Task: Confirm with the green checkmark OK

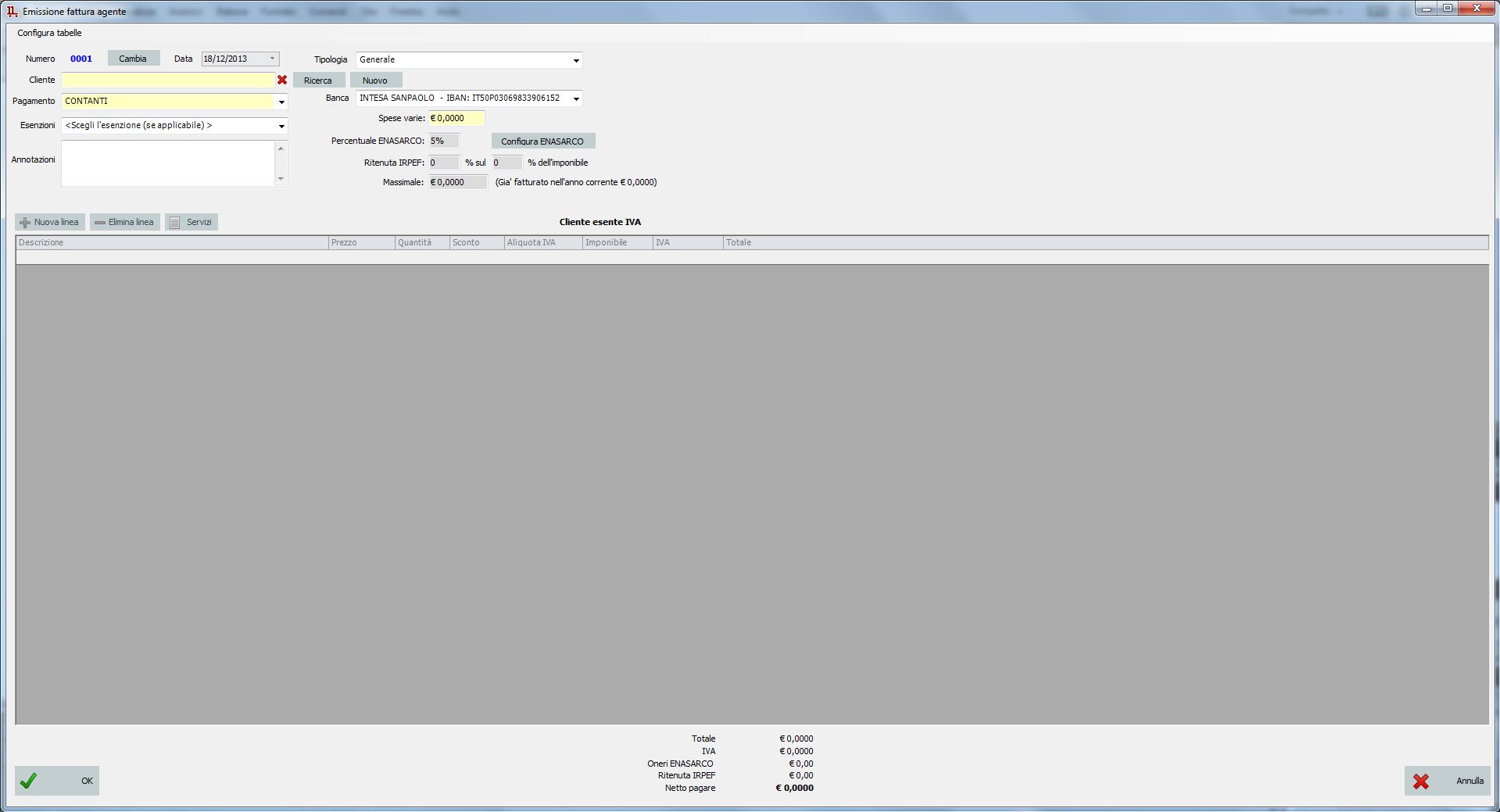Action: [29, 781]
